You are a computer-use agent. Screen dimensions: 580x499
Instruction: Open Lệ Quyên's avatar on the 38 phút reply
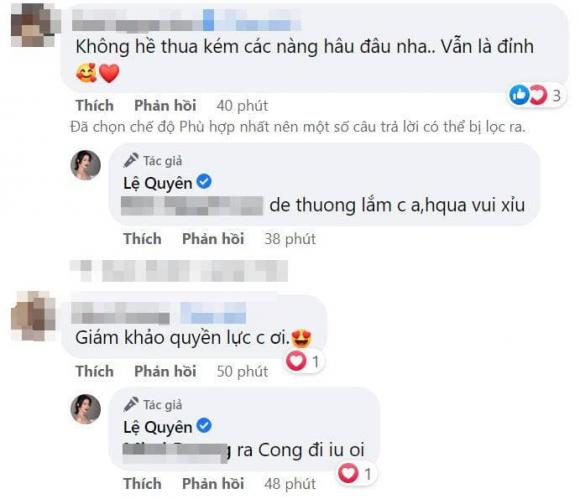click(x=85, y=165)
